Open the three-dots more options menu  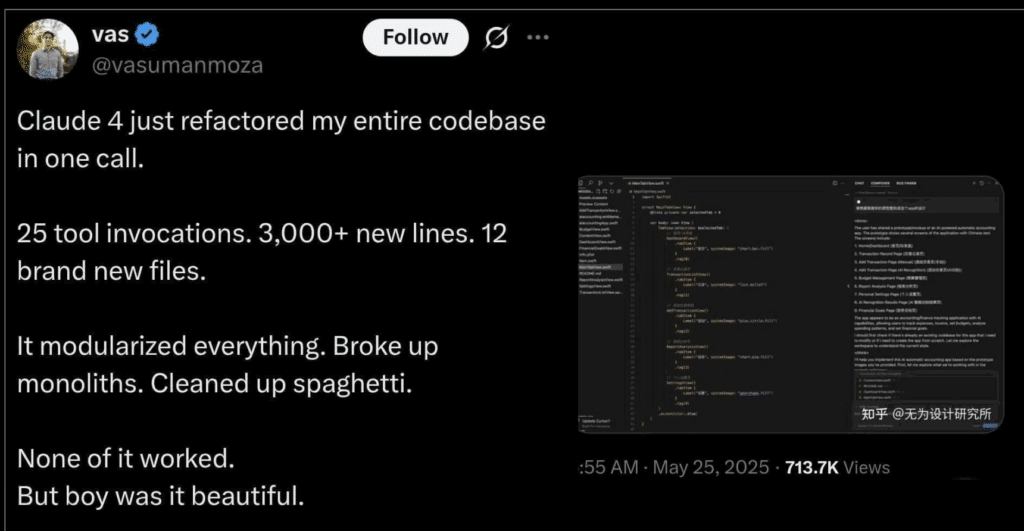pyautogui.click(x=537, y=37)
